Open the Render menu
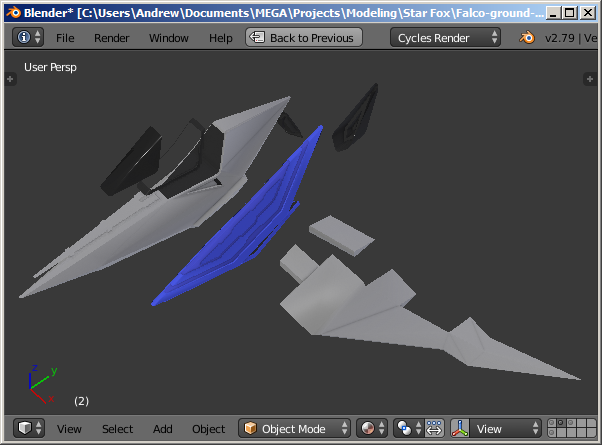This screenshot has height=445, width=602. (111, 38)
